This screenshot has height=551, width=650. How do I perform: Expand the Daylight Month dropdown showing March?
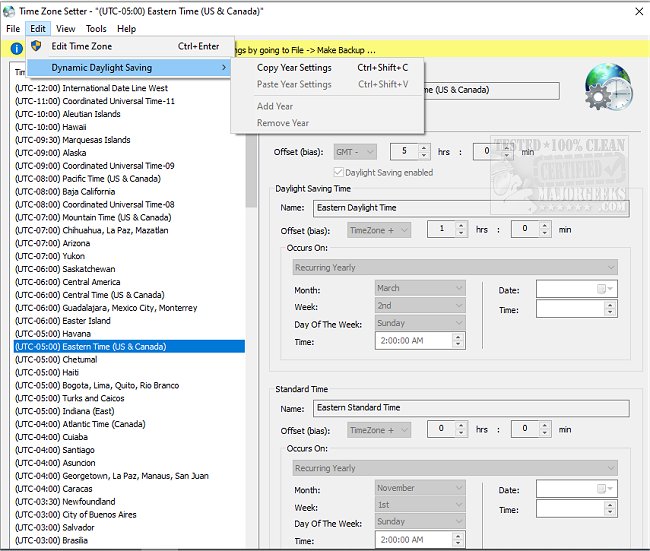coord(420,288)
